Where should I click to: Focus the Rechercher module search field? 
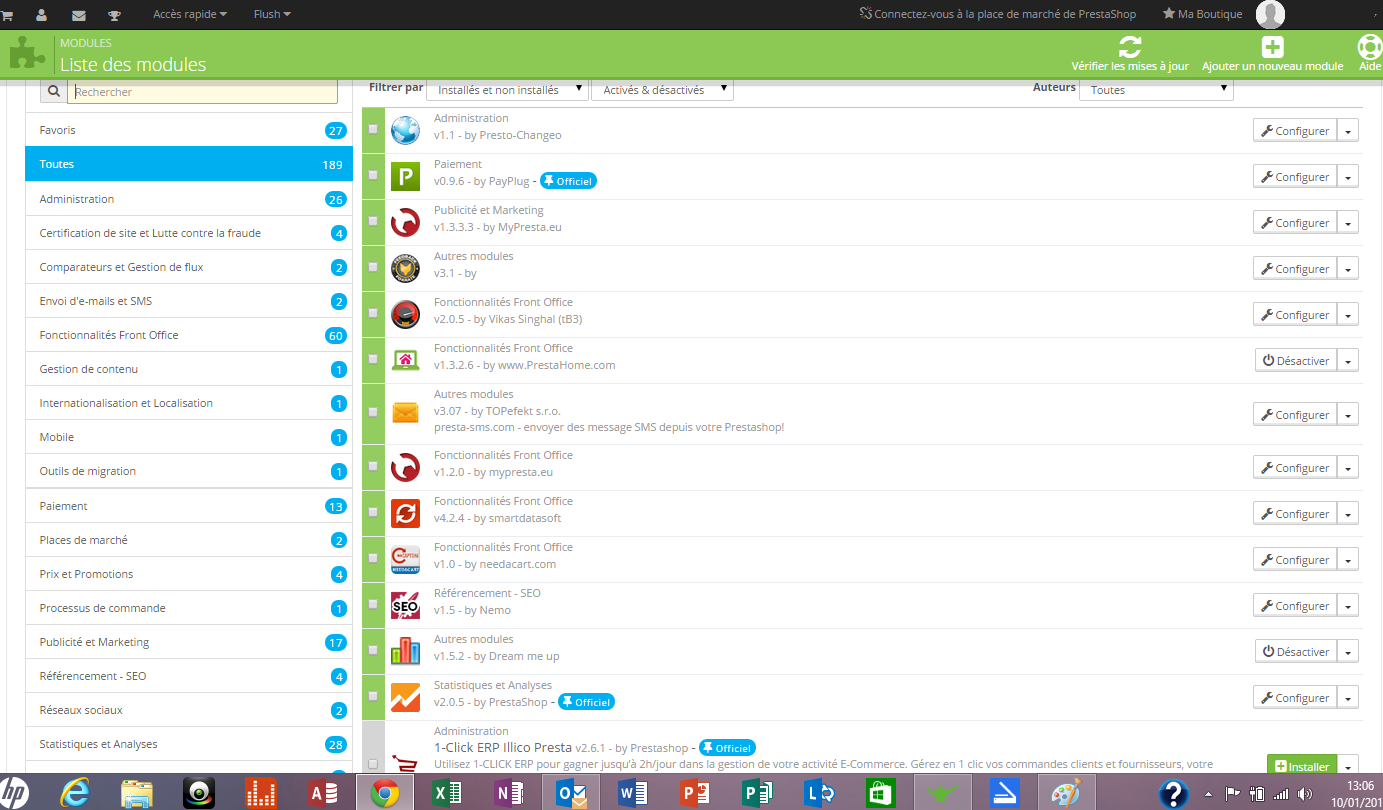pos(203,91)
